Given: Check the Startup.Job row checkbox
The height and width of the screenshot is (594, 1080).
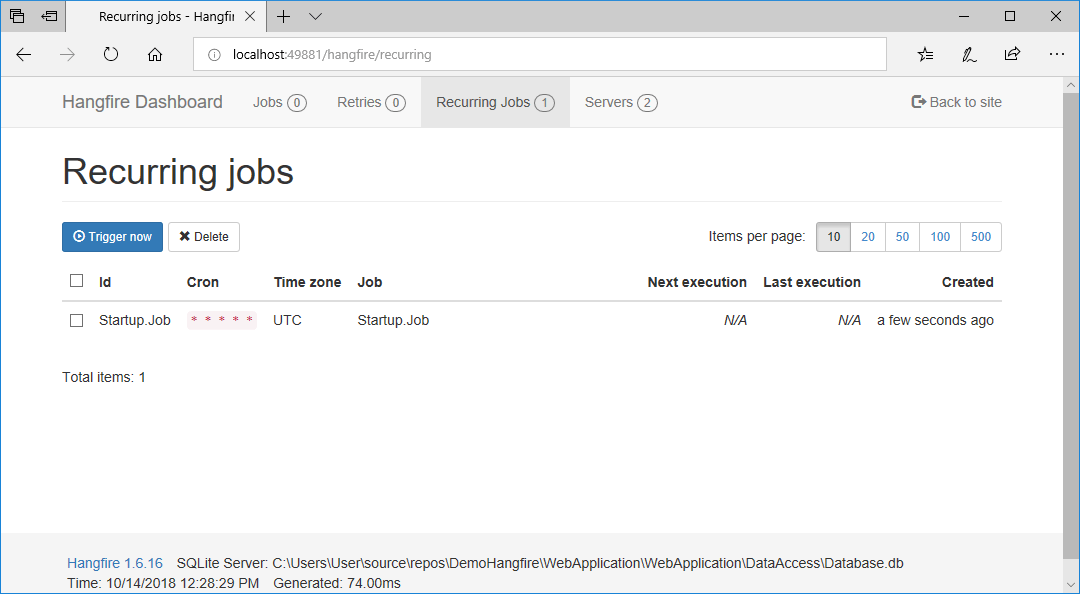Looking at the screenshot, I should pyautogui.click(x=76, y=320).
